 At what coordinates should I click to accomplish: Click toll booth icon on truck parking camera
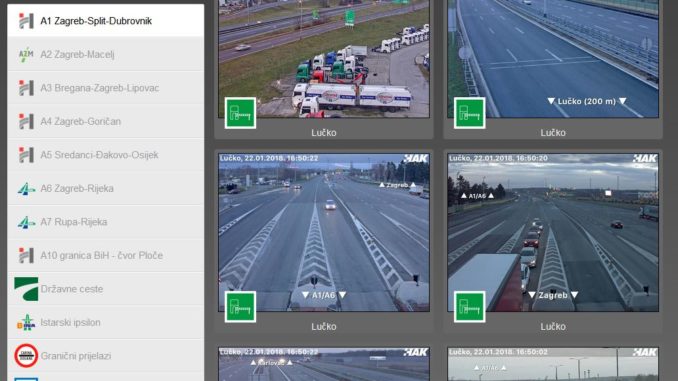tap(240, 113)
